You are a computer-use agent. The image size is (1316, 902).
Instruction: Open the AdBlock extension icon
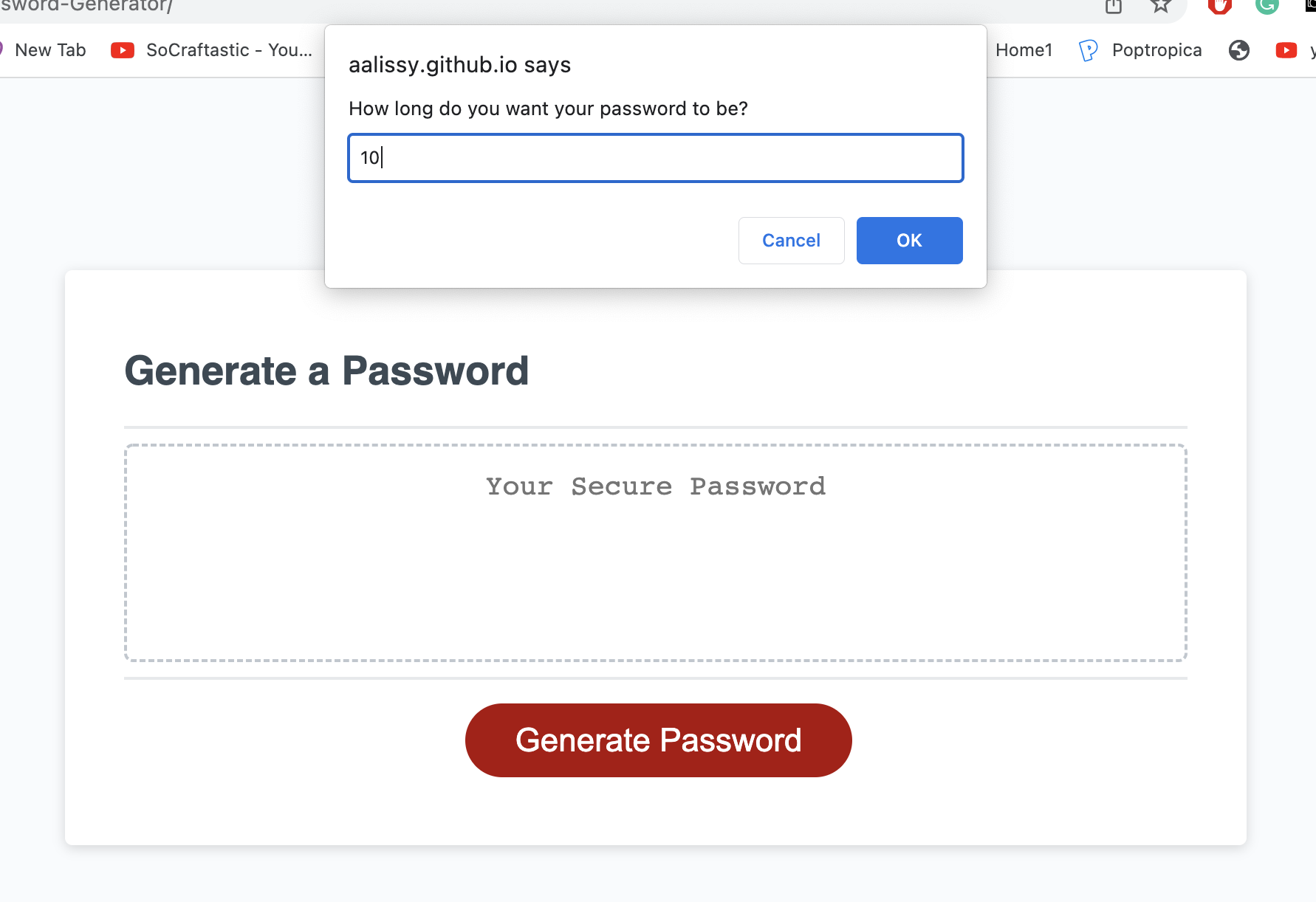pyautogui.click(x=1219, y=7)
